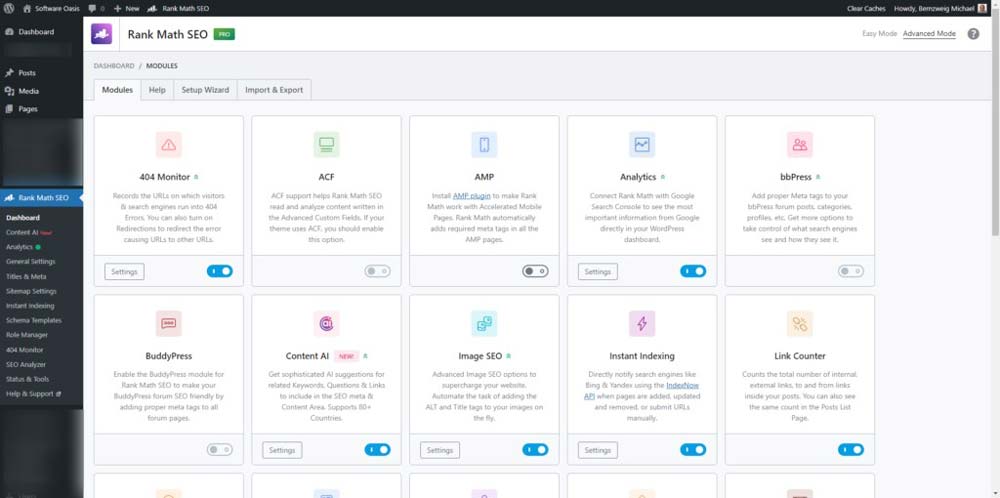Open Role Manager in sidebar
The height and width of the screenshot is (498, 1000).
point(27,335)
